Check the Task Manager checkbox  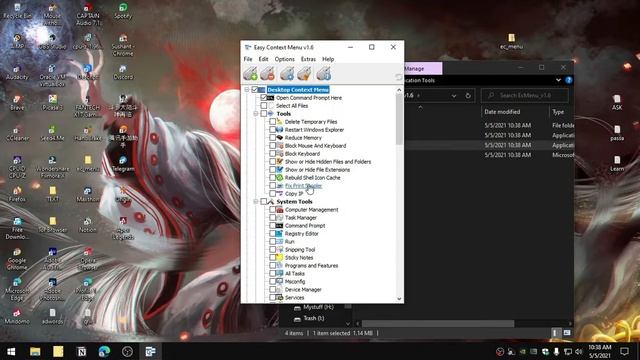click(x=272, y=218)
